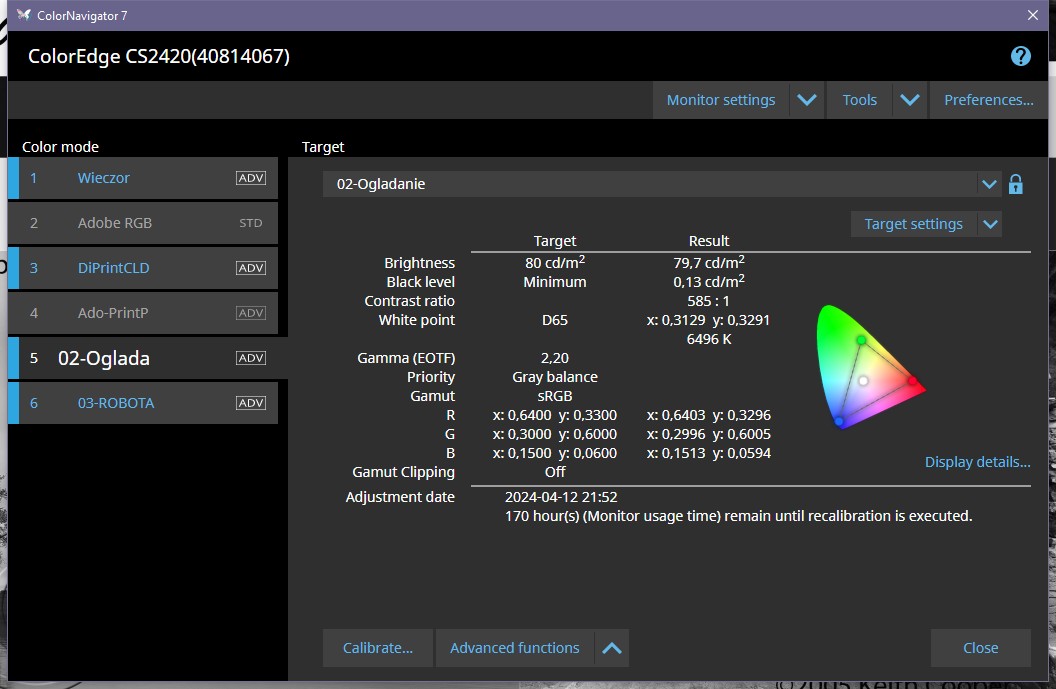
Task: Open Preferences dialog
Action: 988,100
